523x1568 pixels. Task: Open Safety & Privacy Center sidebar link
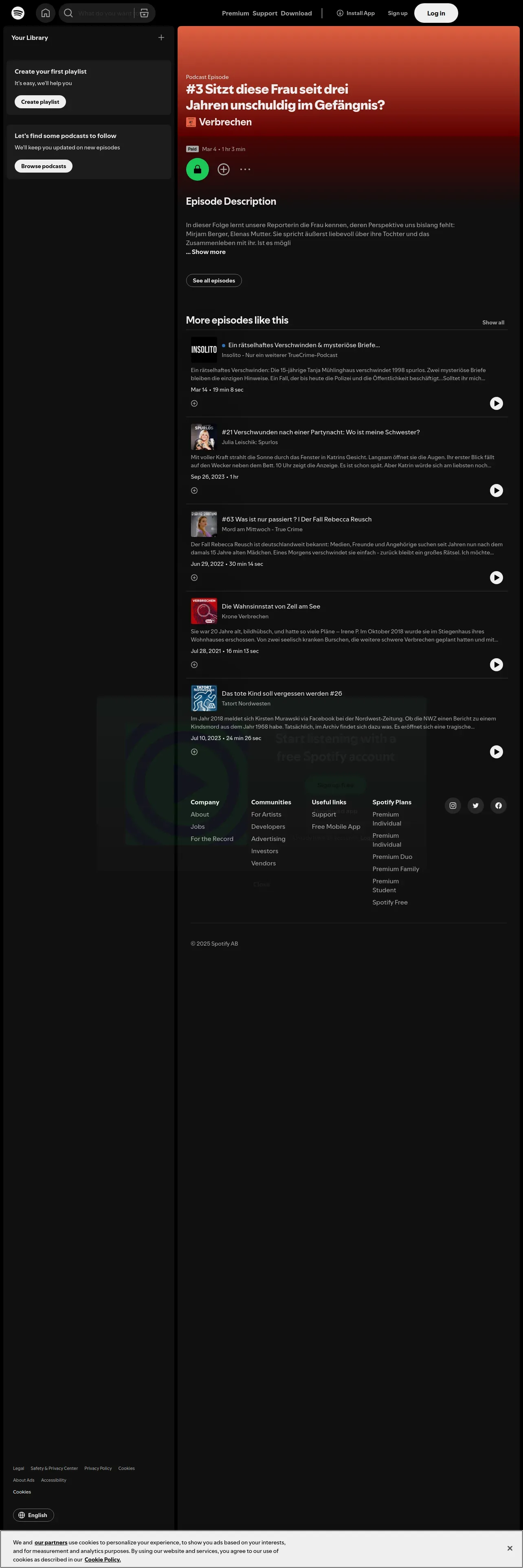point(54,1468)
